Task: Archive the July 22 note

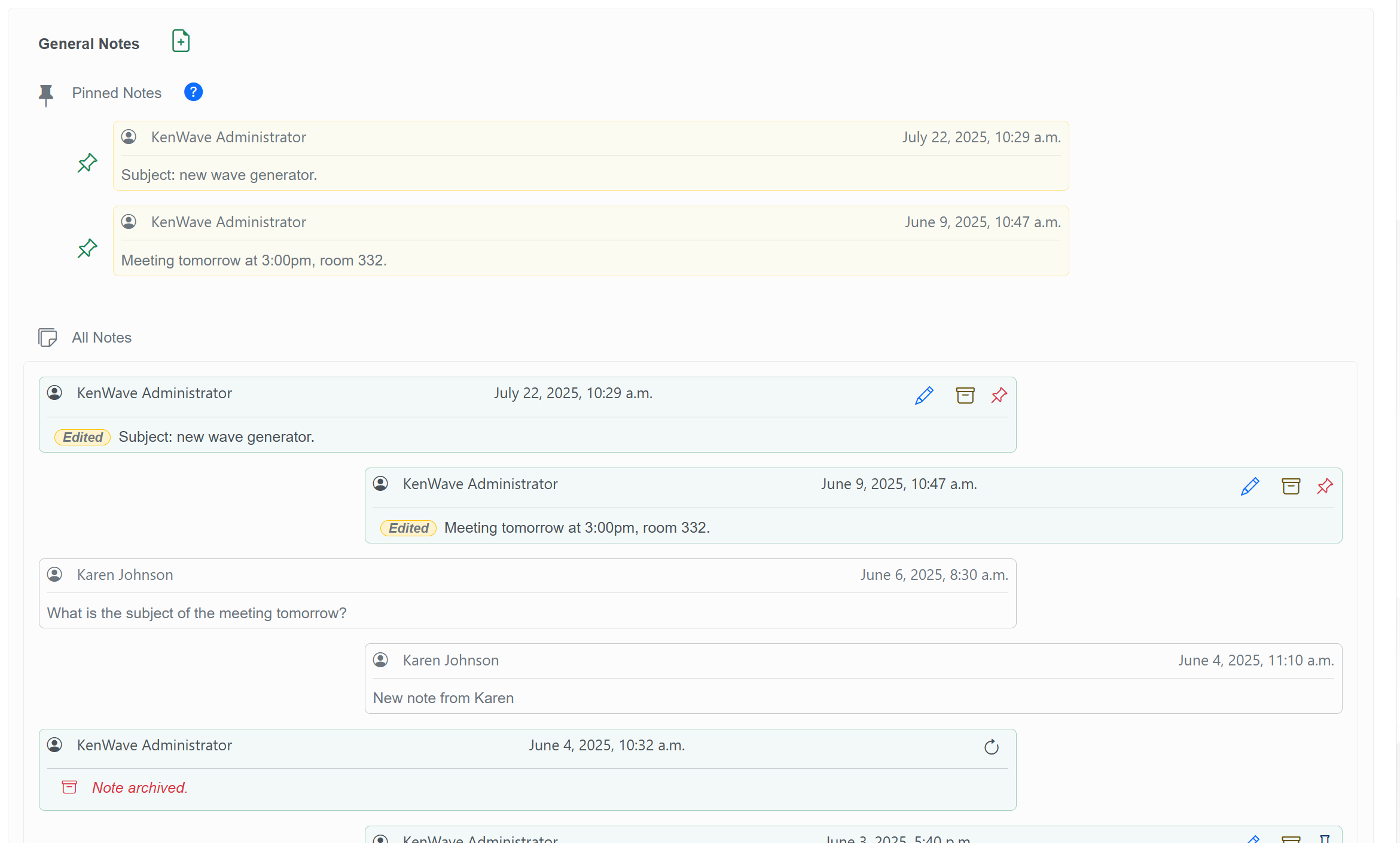Action: point(965,395)
